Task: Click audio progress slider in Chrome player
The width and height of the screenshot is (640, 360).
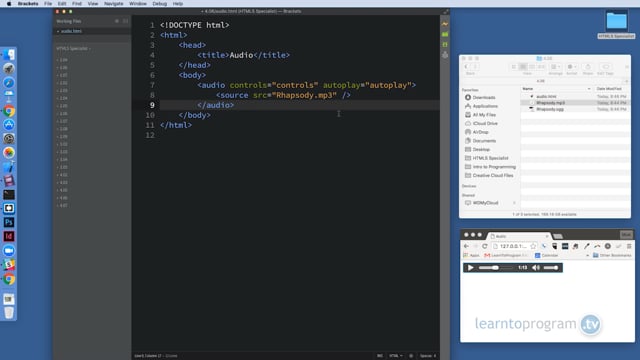Action: (496, 268)
